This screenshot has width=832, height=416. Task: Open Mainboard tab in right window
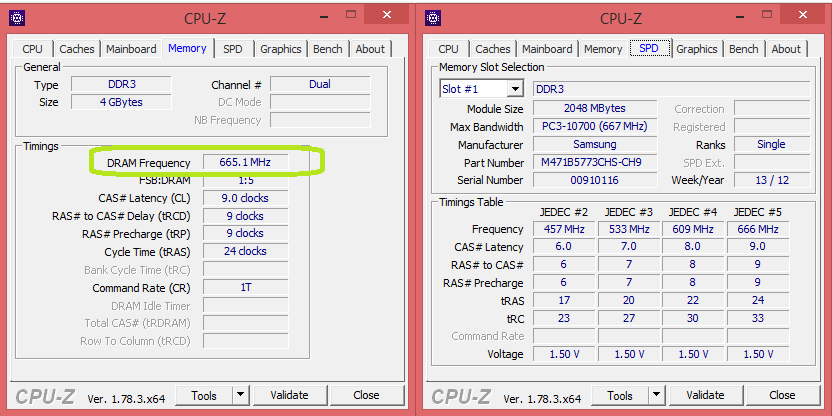[547, 49]
